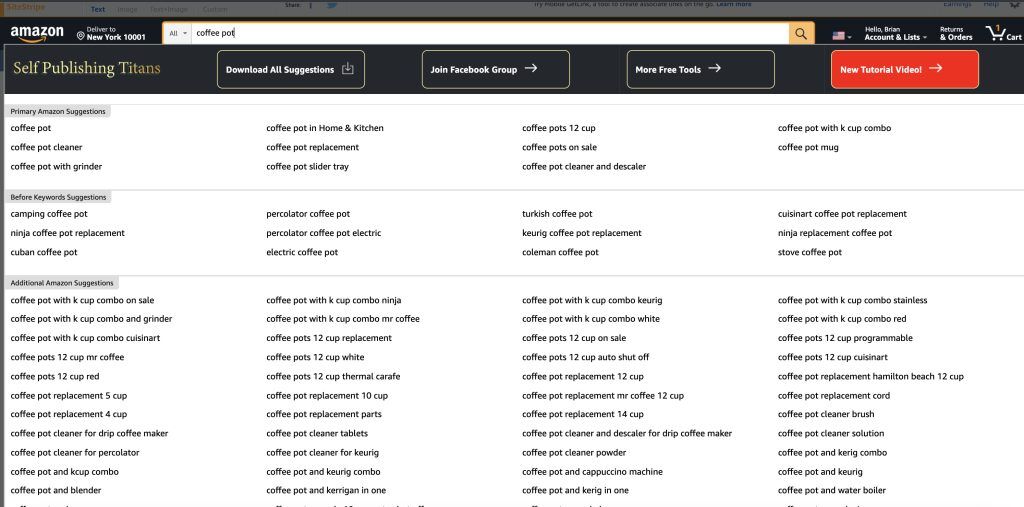Select suggestion "coffee pot in Home & Kitchen"
This screenshot has width=1024, height=507.
[x=325, y=128]
